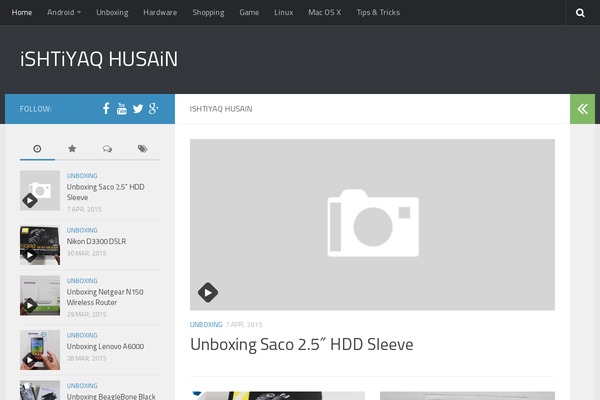Screen dimensions: 600x400
Task: Open the Unboxing menu item
Action: coord(112,13)
